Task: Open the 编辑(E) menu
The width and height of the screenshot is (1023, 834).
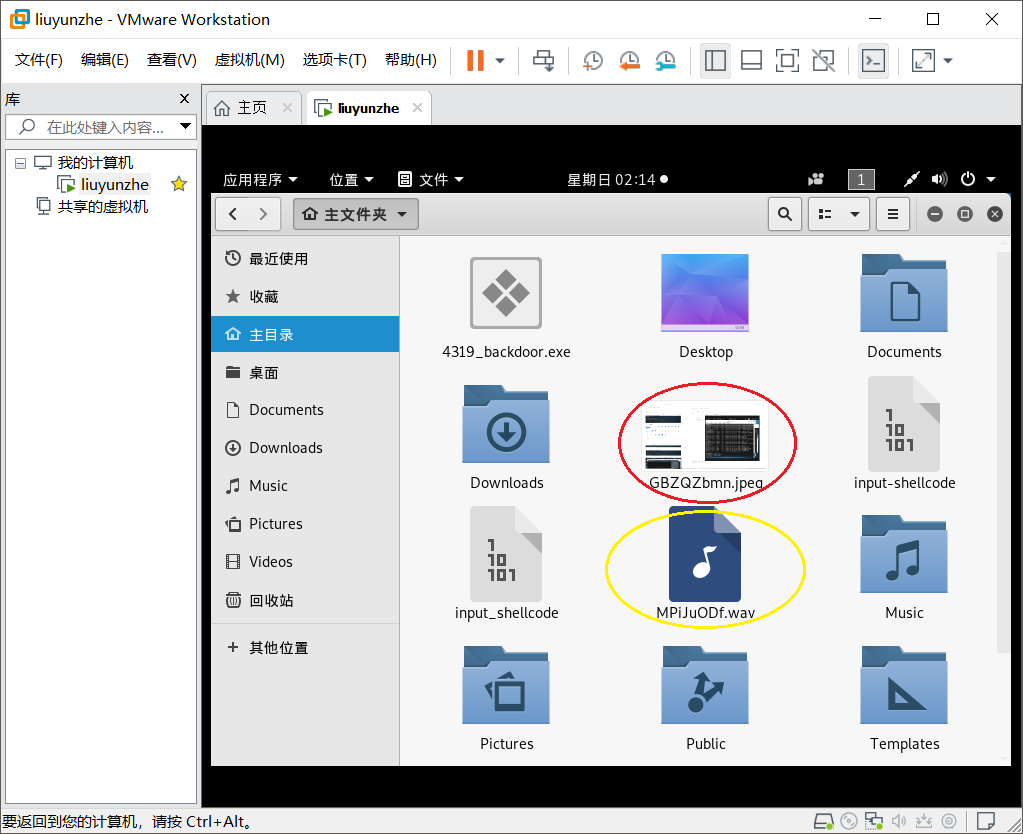Action: coord(104,60)
